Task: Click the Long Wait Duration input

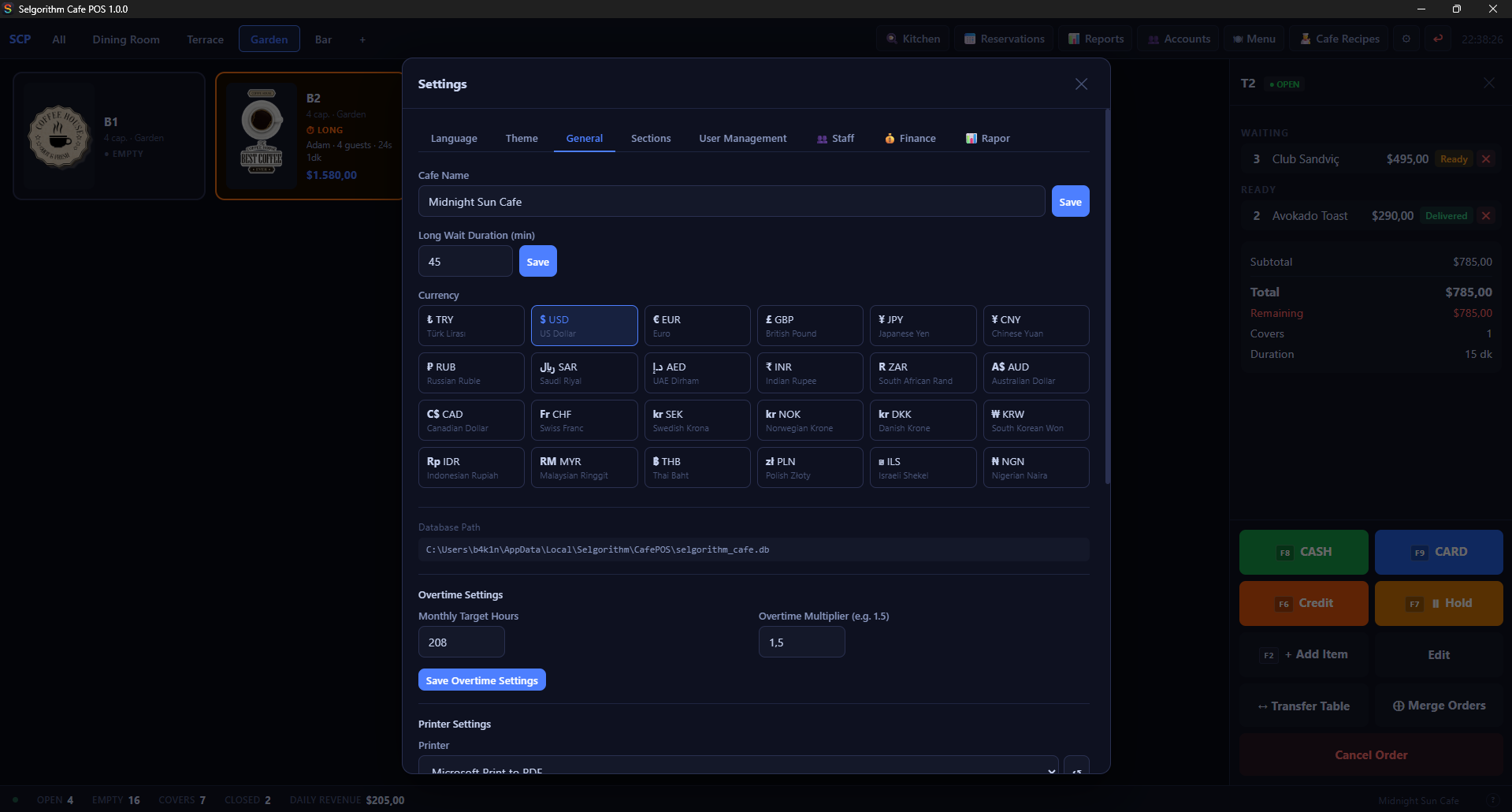Action: coord(466,262)
